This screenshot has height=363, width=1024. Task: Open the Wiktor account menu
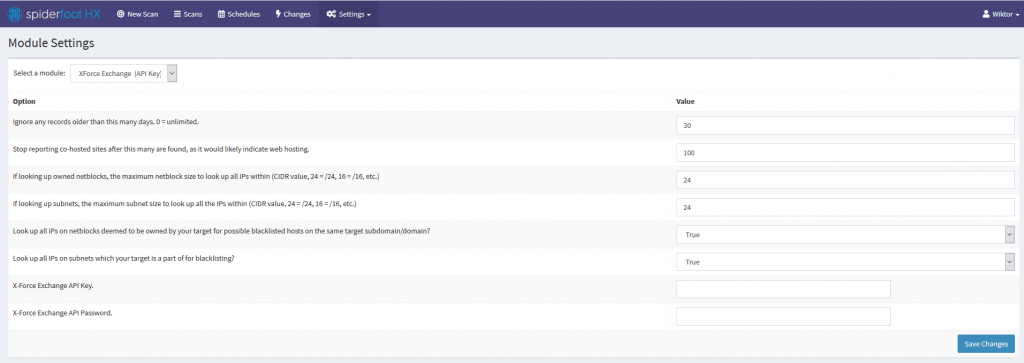coord(1000,14)
